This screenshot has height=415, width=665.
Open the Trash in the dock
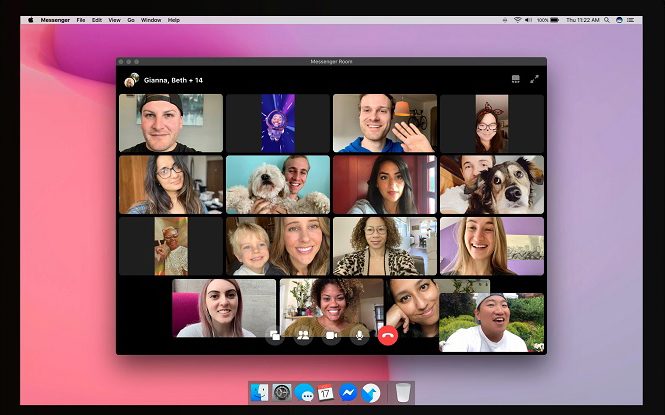[401, 392]
